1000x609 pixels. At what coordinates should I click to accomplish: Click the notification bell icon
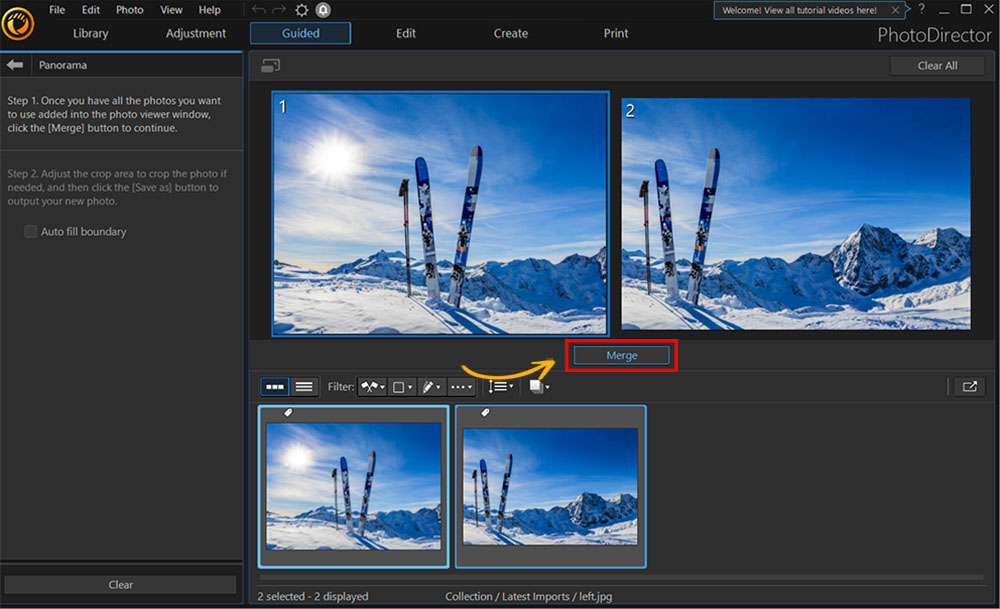click(x=322, y=9)
